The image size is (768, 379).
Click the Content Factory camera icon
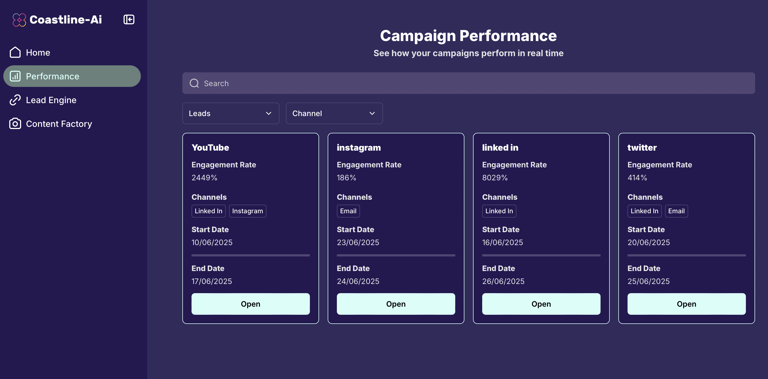coord(15,124)
